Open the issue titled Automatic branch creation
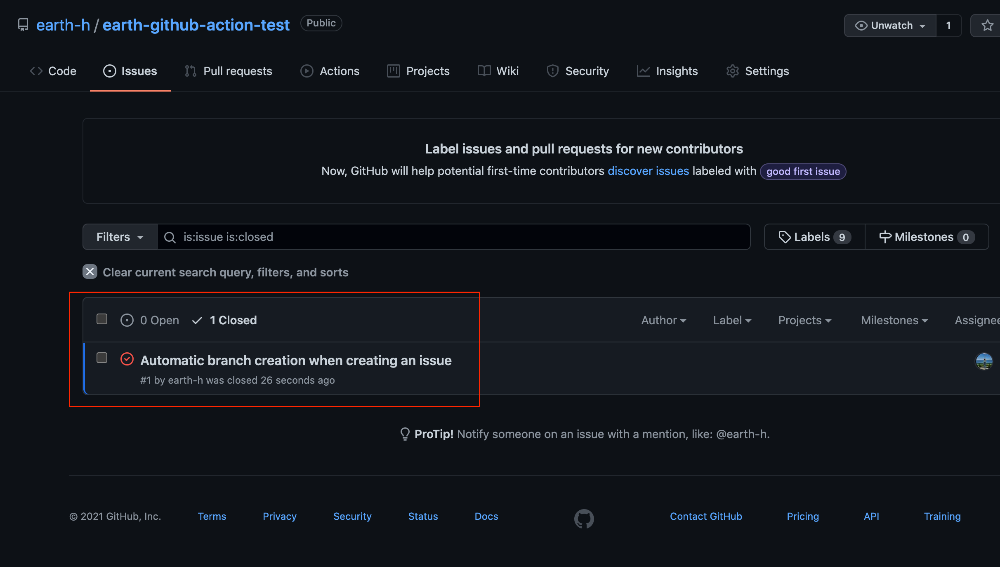This screenshot has height=567, width=1000. (x=296, y=360)
